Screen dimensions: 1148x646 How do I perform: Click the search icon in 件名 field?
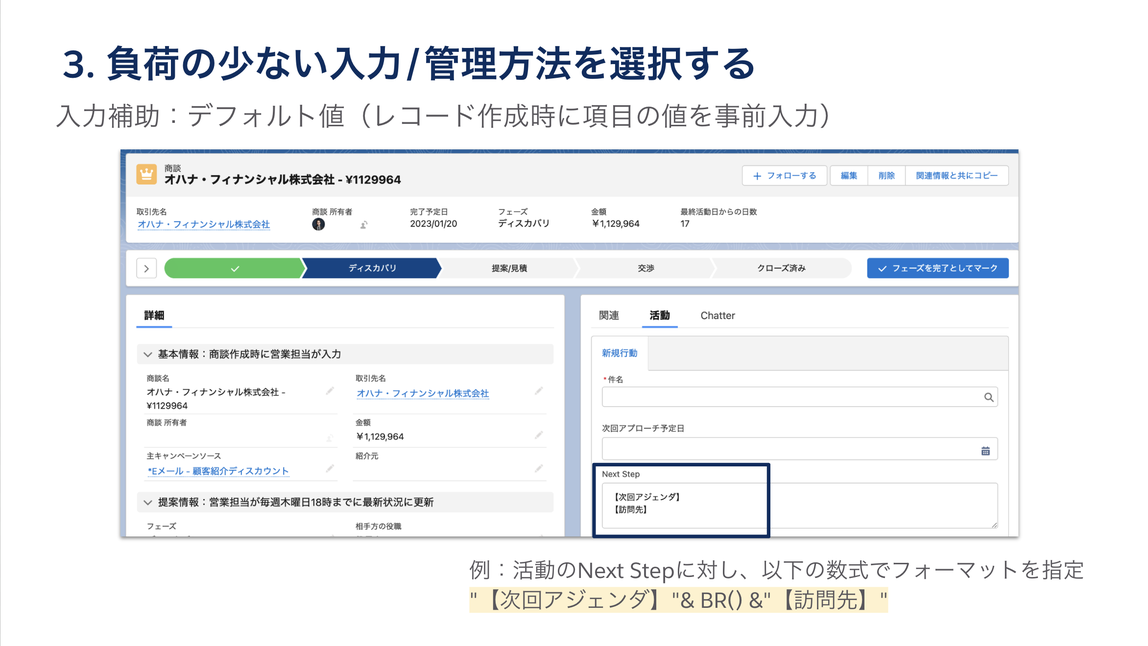coord(988,397)
